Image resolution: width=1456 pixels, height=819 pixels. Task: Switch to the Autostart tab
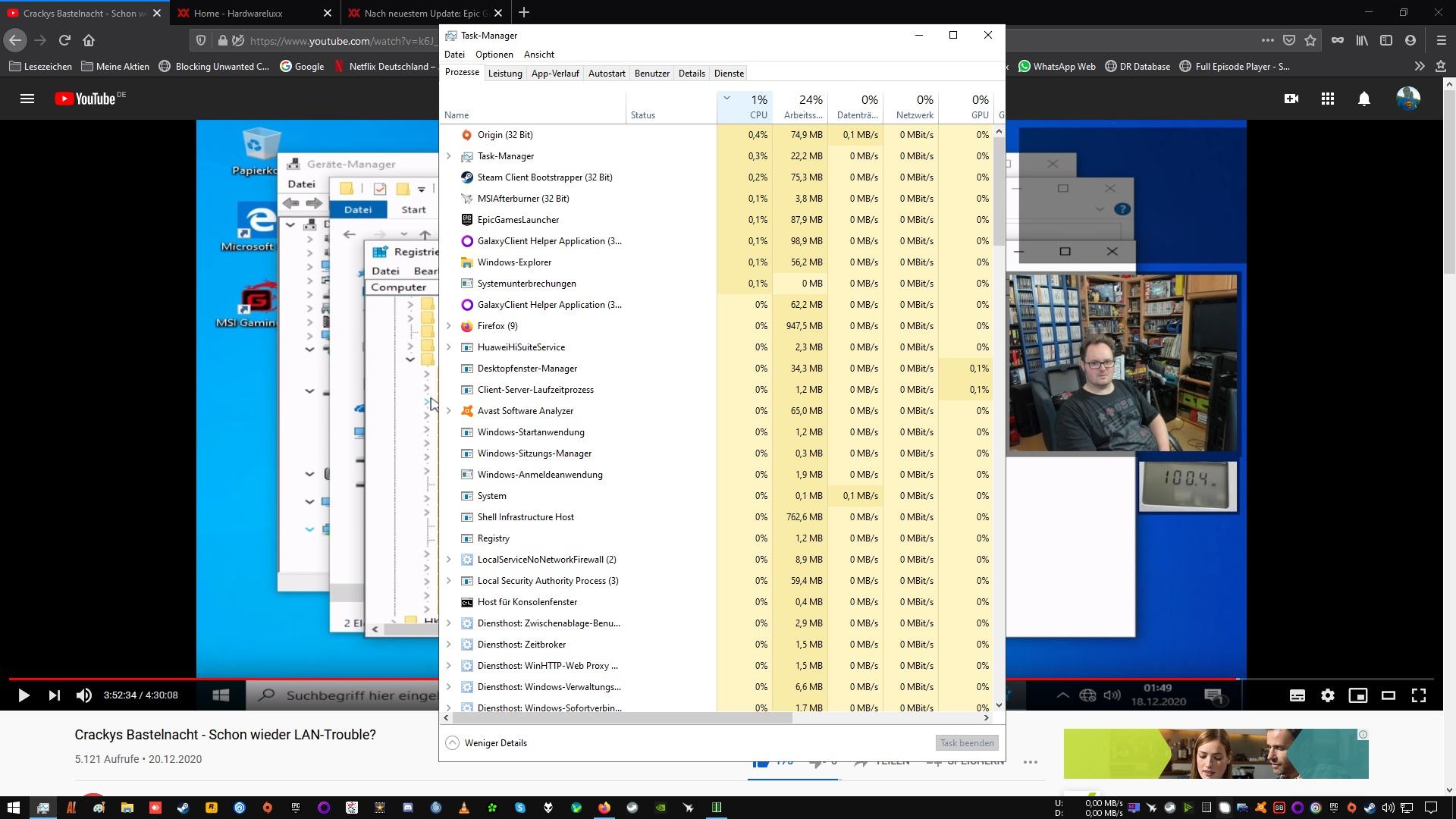tap(607, 74)
